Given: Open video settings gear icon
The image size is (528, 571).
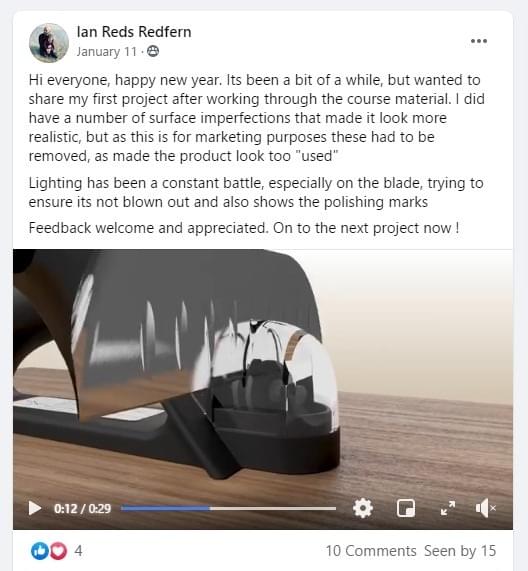Looking at the screenshot, I should (363, 508).
